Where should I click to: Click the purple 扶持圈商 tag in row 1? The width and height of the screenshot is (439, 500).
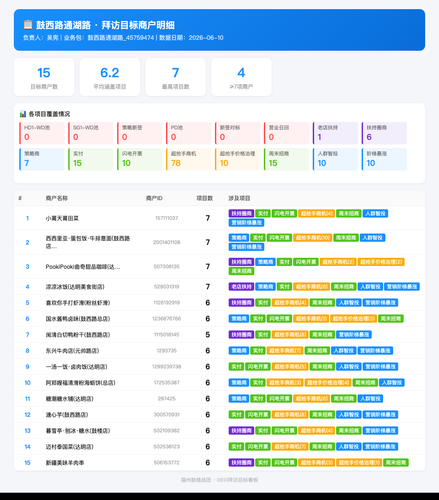point(241,213)
